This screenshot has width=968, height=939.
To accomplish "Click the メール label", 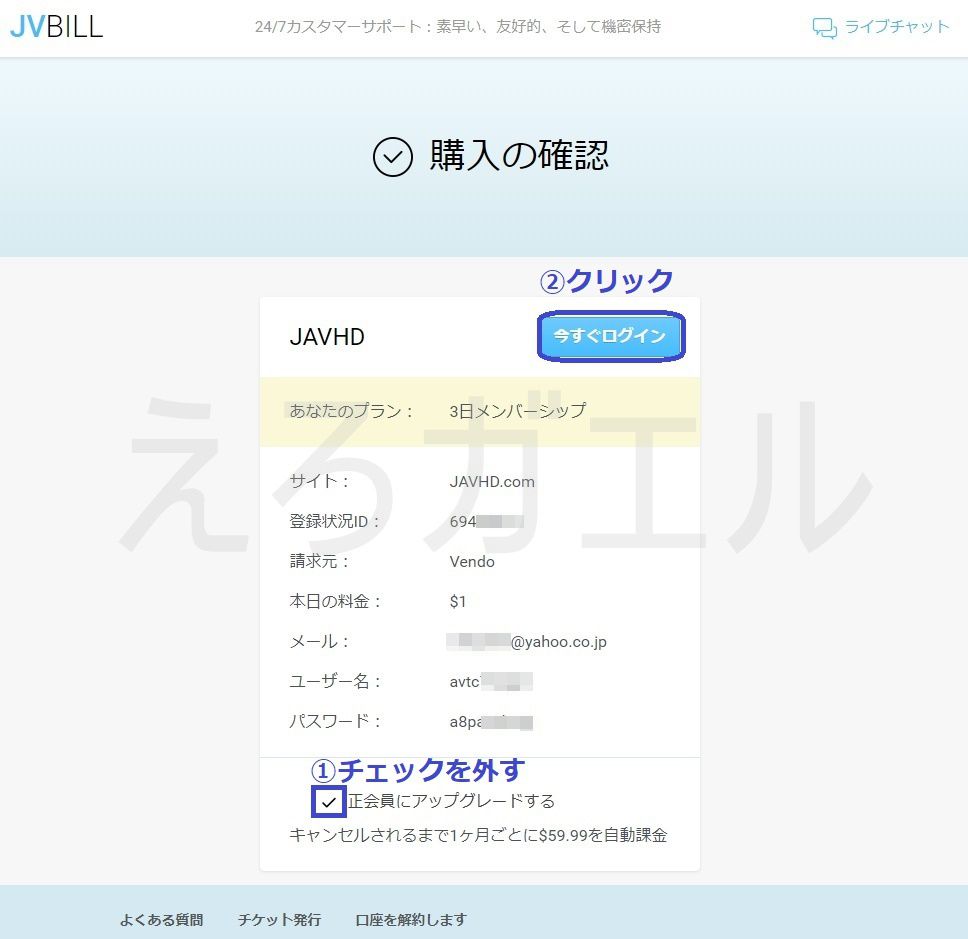I will [x=319, y=641].
